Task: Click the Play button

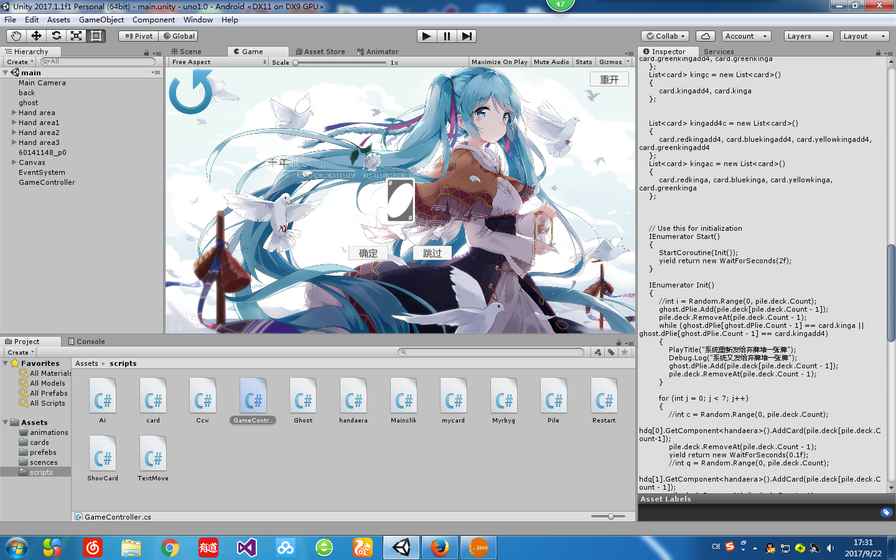Action: [x=426, y=35]
